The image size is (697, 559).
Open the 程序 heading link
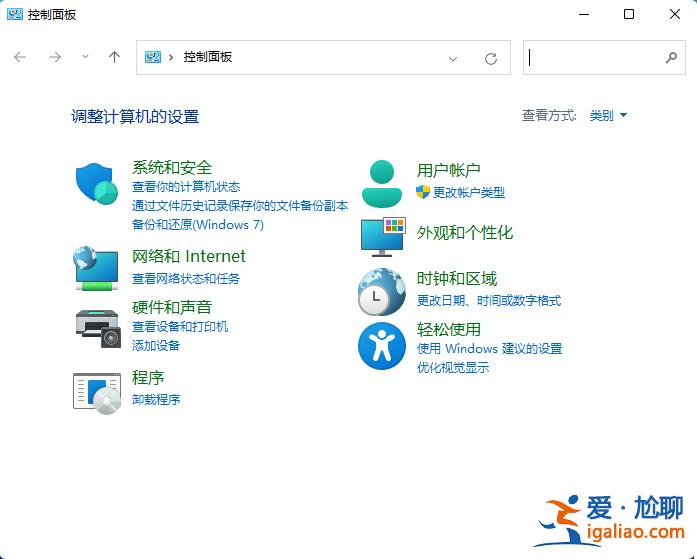(148, 378)
